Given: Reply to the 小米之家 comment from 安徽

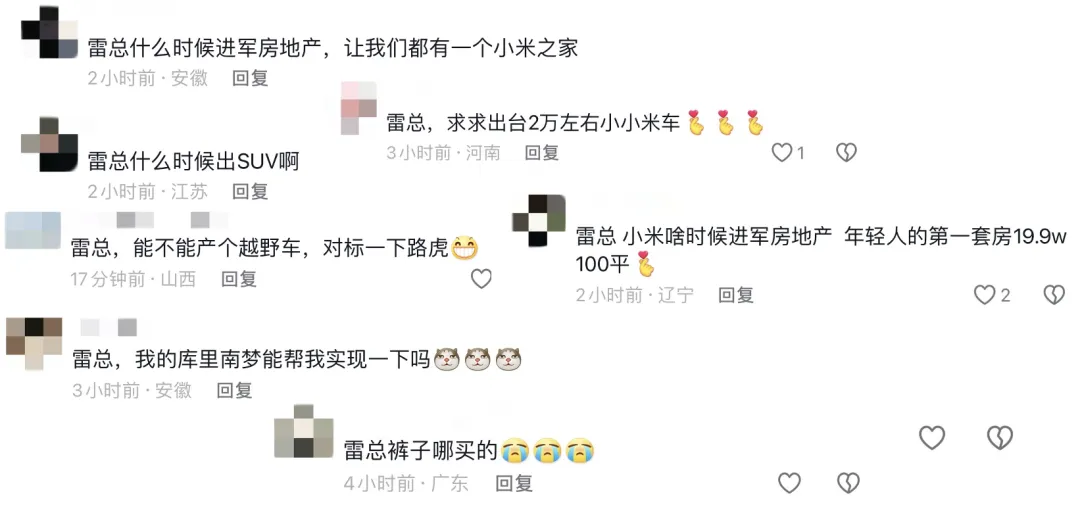Looking at the screenshot, I should click(x=250, y=79).
